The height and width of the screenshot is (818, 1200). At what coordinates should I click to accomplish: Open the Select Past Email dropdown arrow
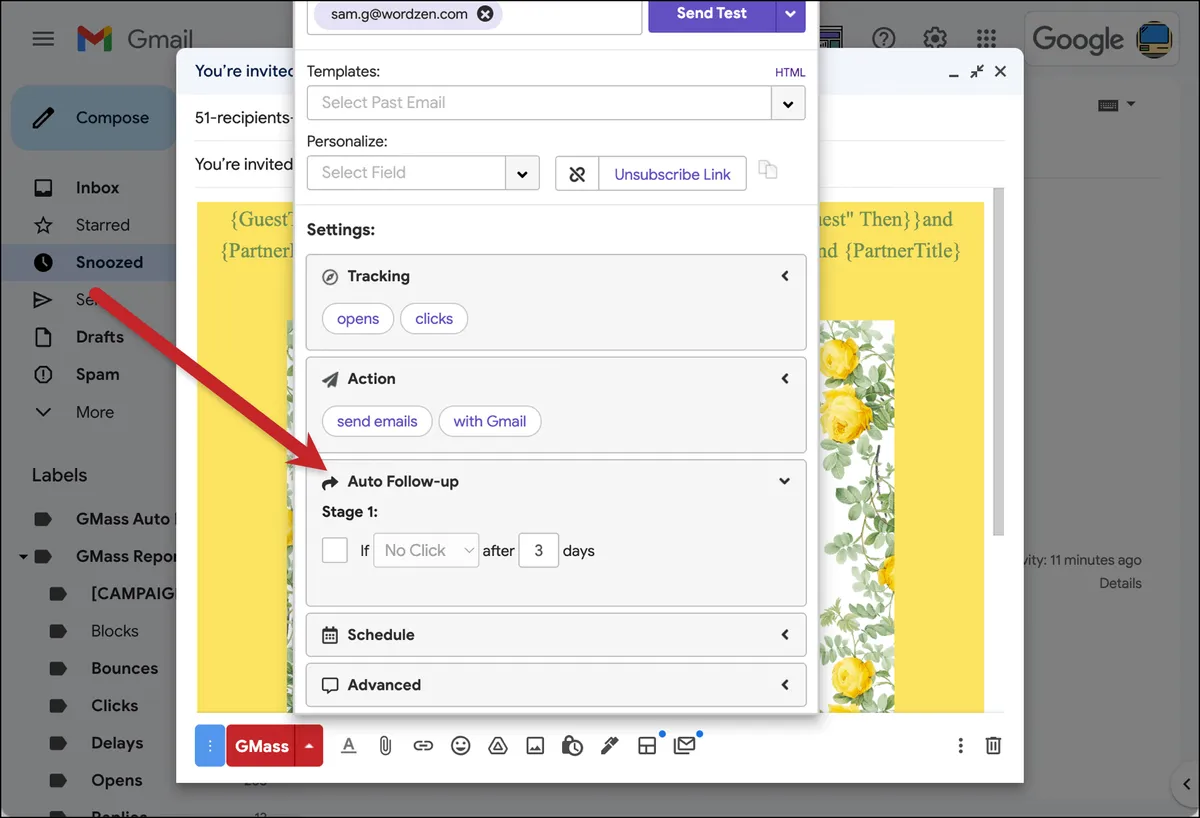(788, 103)
